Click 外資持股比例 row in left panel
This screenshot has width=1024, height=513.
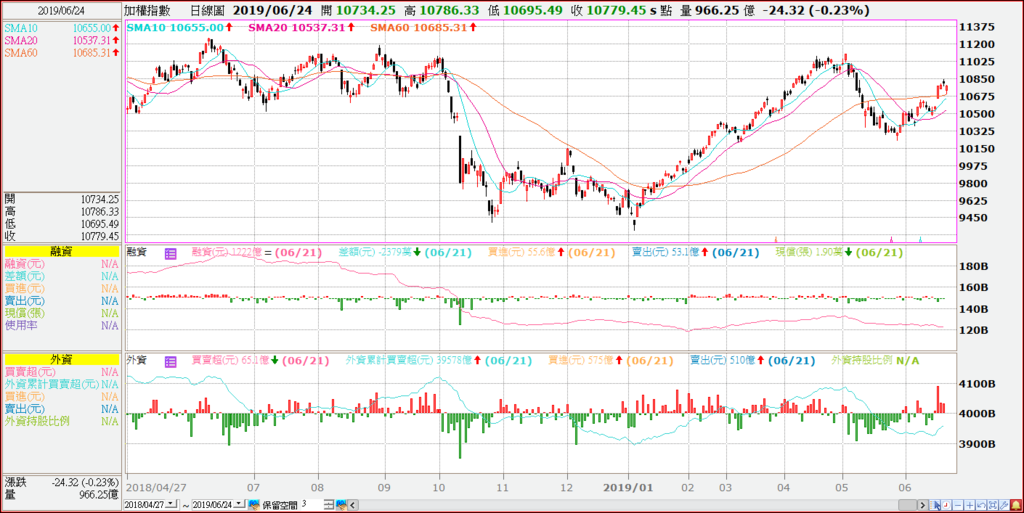(61, 422)
